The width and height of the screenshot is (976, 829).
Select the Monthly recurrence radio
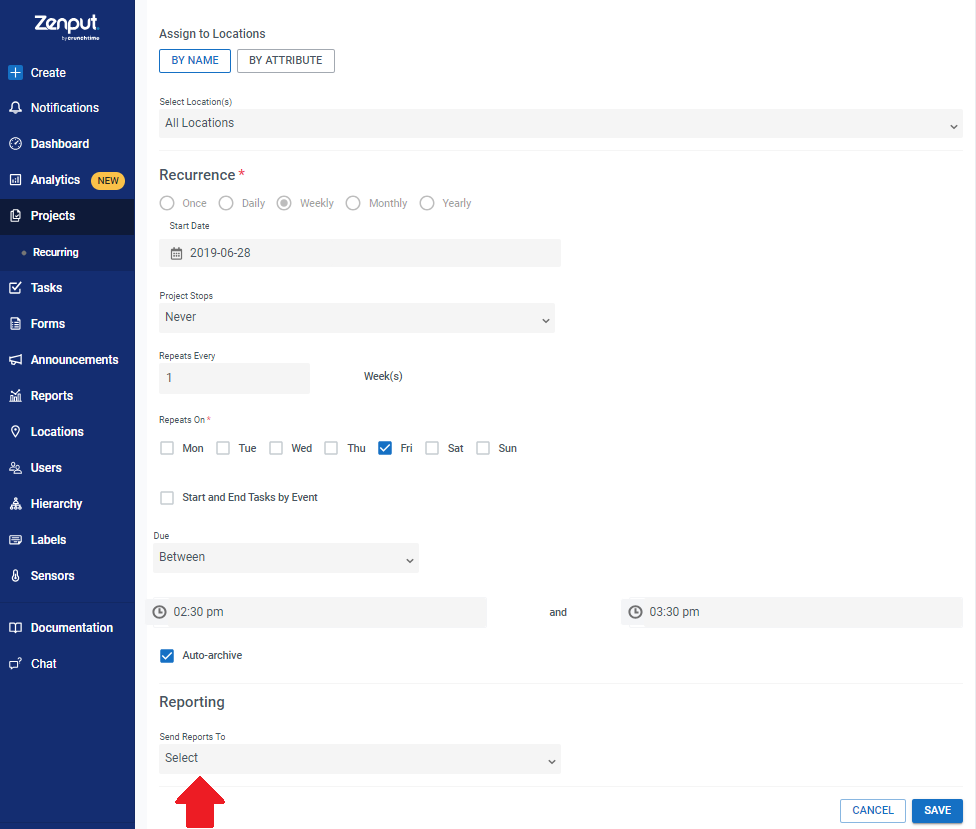[x=353, y=203]
